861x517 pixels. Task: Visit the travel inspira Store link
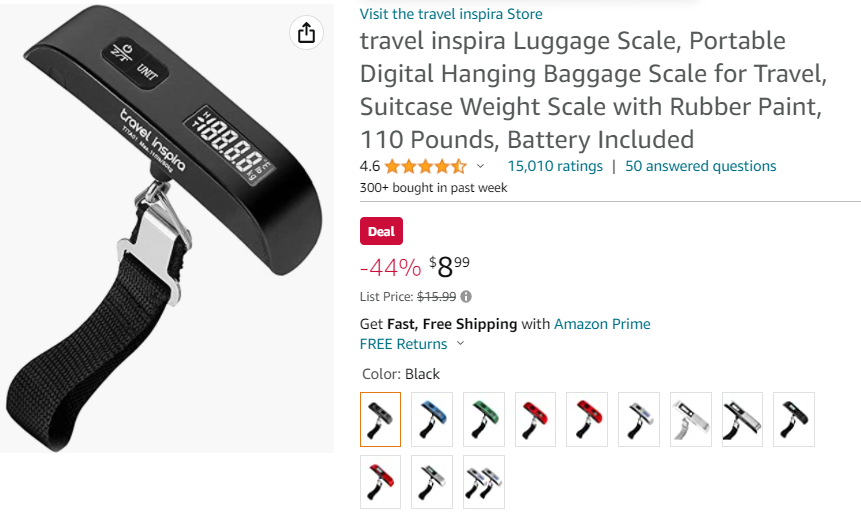[x=451, y=14]
